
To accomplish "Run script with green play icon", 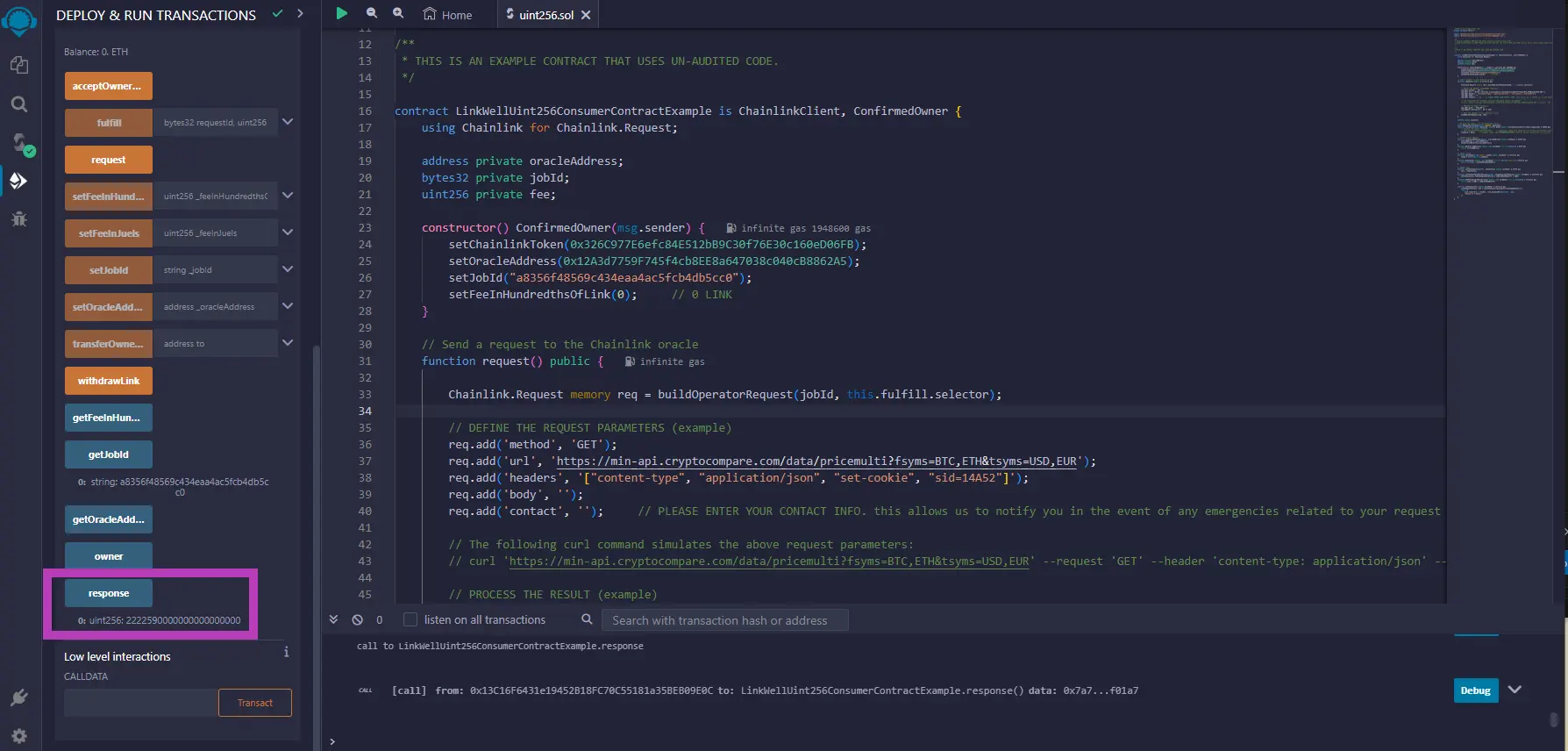I will [342, 13].
